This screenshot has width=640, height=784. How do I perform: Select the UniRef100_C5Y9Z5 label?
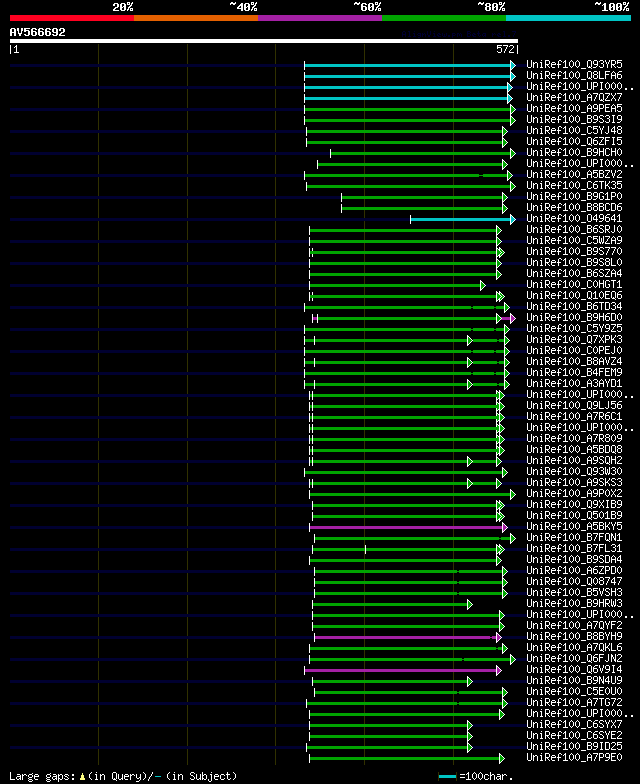(x=574, y=328)
